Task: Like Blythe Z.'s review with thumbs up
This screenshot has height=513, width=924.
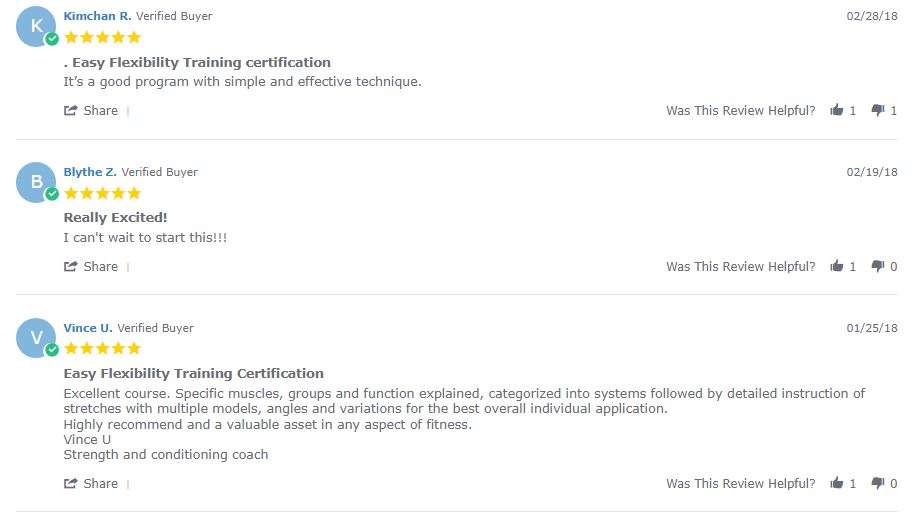Action: 836,266
